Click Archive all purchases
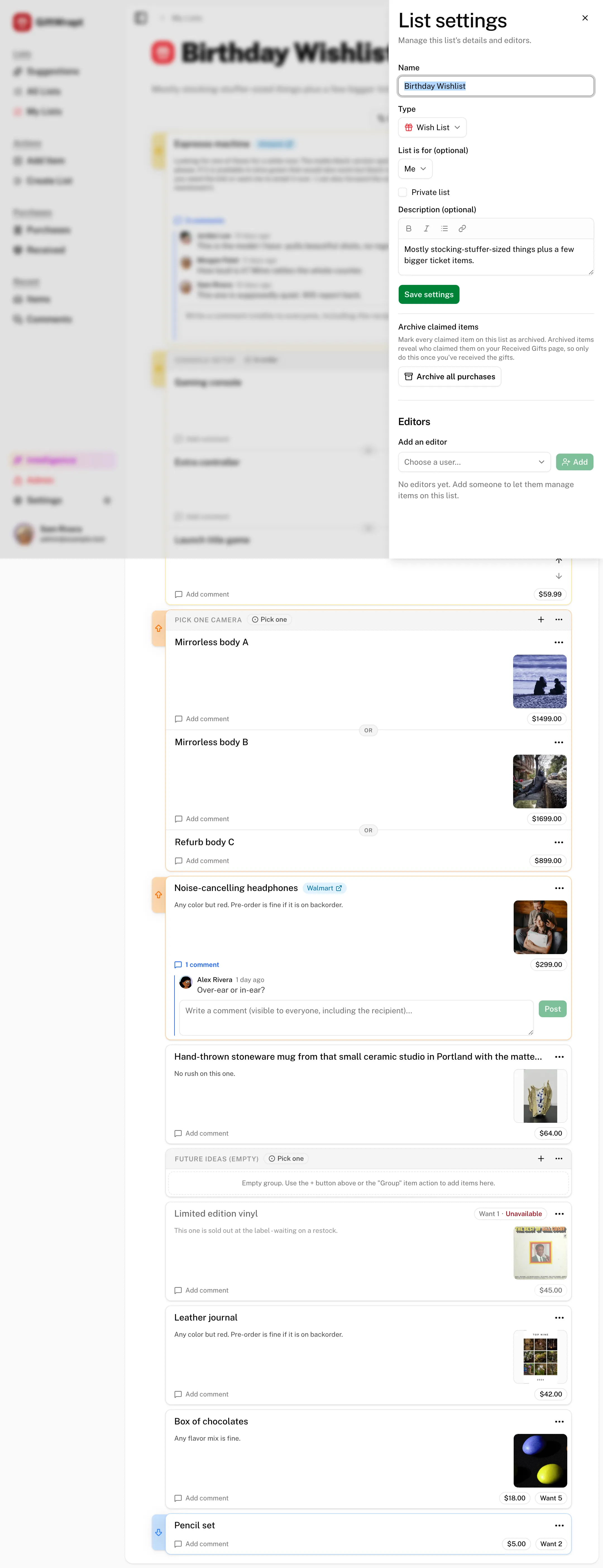Viewport: 603px width, 1568px height. 450,377
